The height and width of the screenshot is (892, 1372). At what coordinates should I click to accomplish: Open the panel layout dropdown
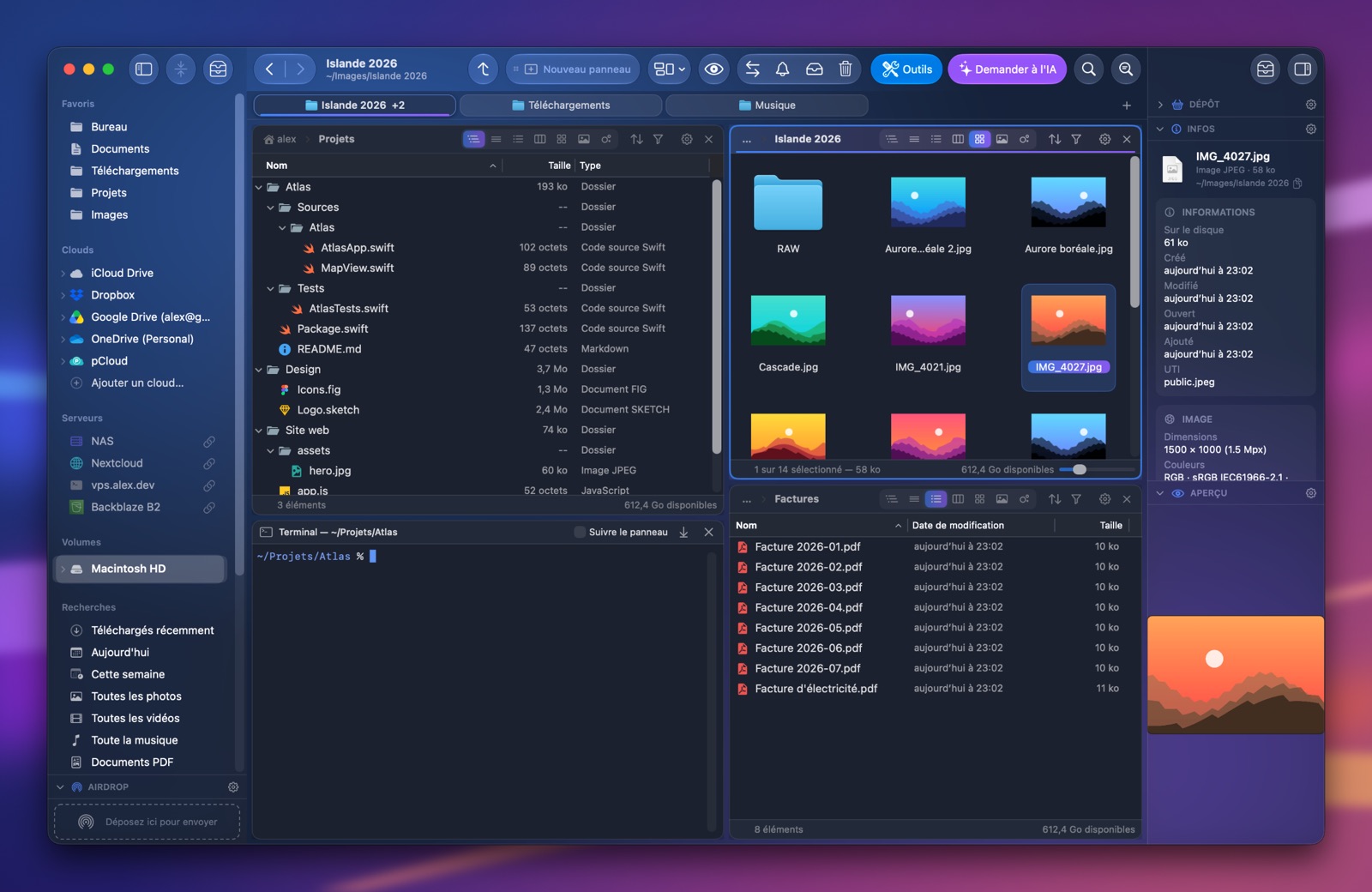coord(669,69)
